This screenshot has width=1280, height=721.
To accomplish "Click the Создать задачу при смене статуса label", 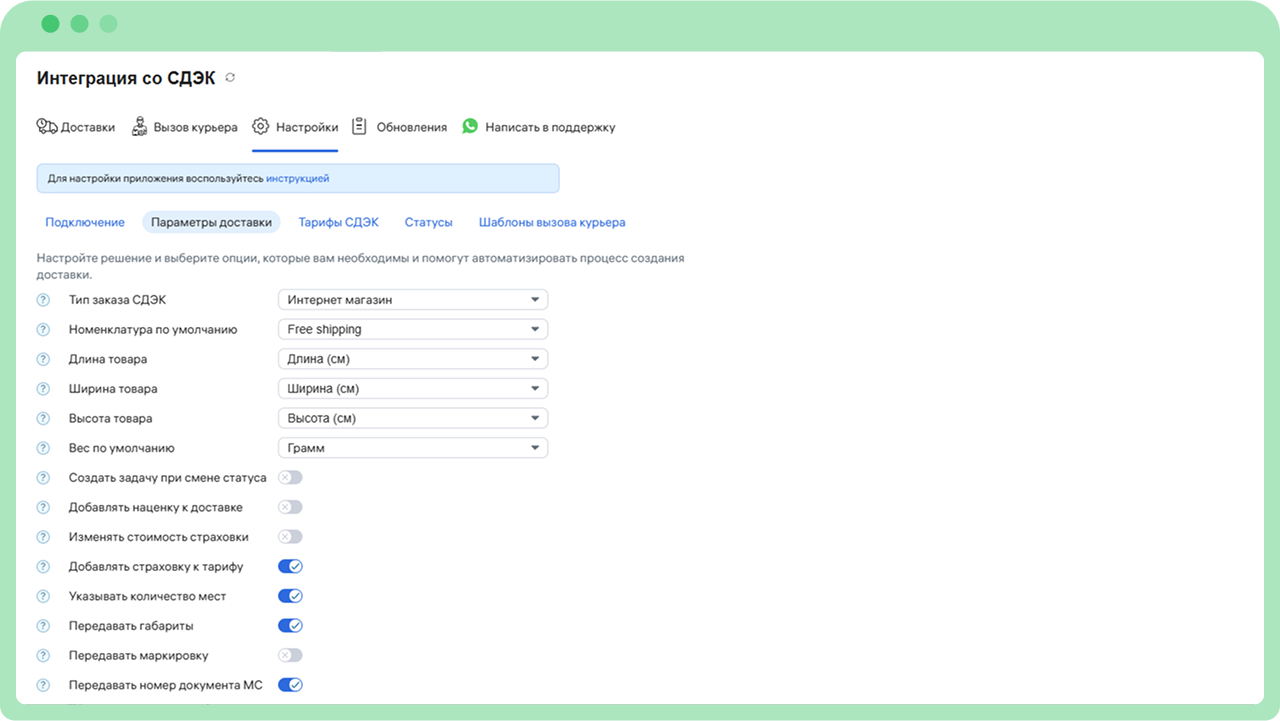I will click(168, 478).
